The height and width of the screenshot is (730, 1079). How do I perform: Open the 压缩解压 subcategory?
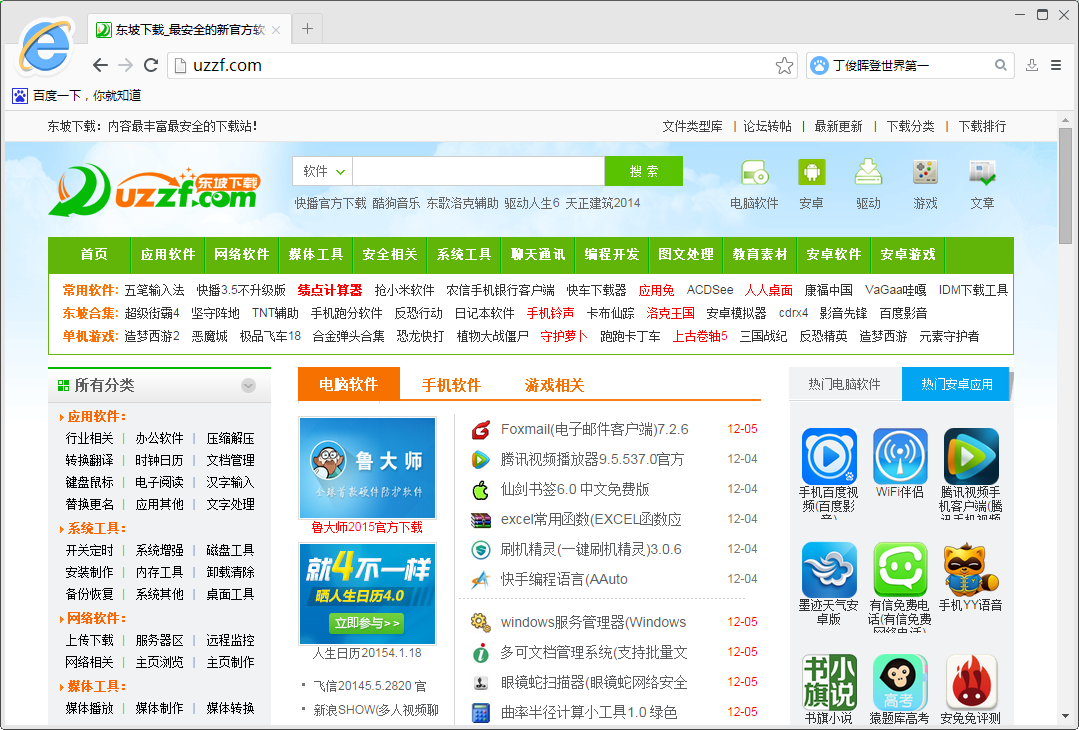click(231, 438)
